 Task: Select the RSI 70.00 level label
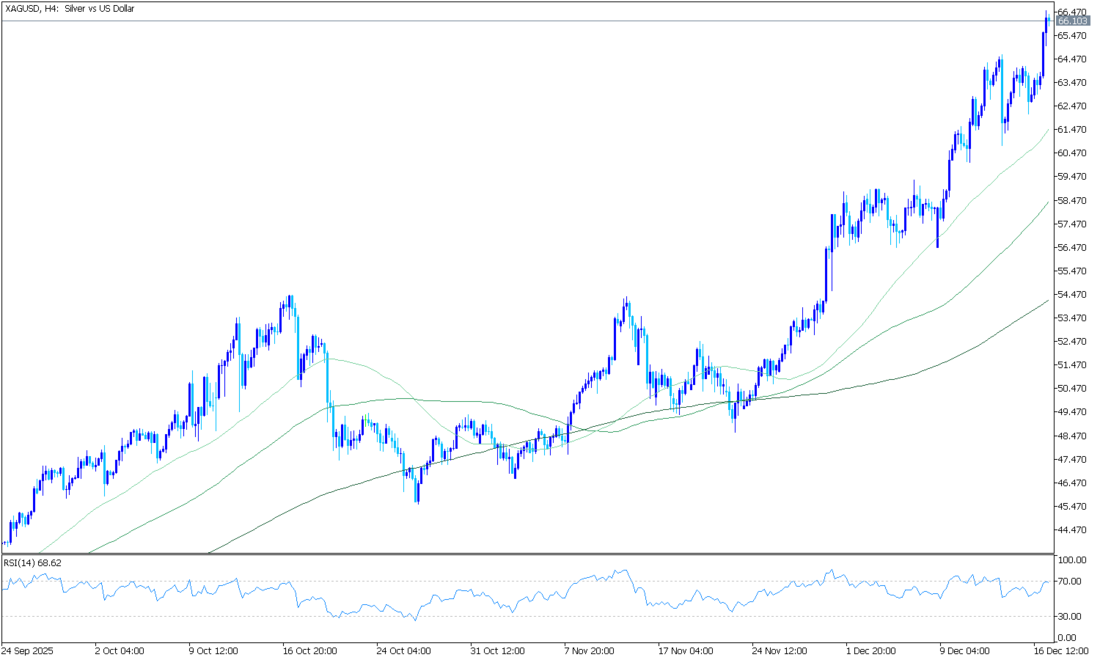(x=1069, y=582)
